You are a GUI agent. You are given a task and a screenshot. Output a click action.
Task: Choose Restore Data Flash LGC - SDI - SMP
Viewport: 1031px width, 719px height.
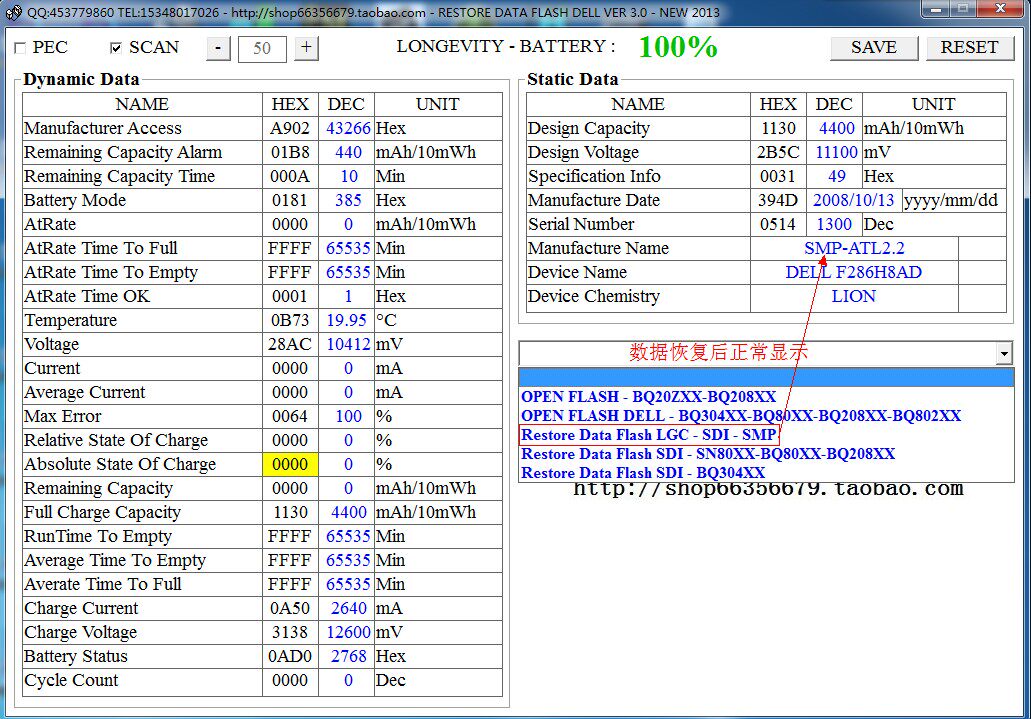pyautogui.click(x=649, y=435)
